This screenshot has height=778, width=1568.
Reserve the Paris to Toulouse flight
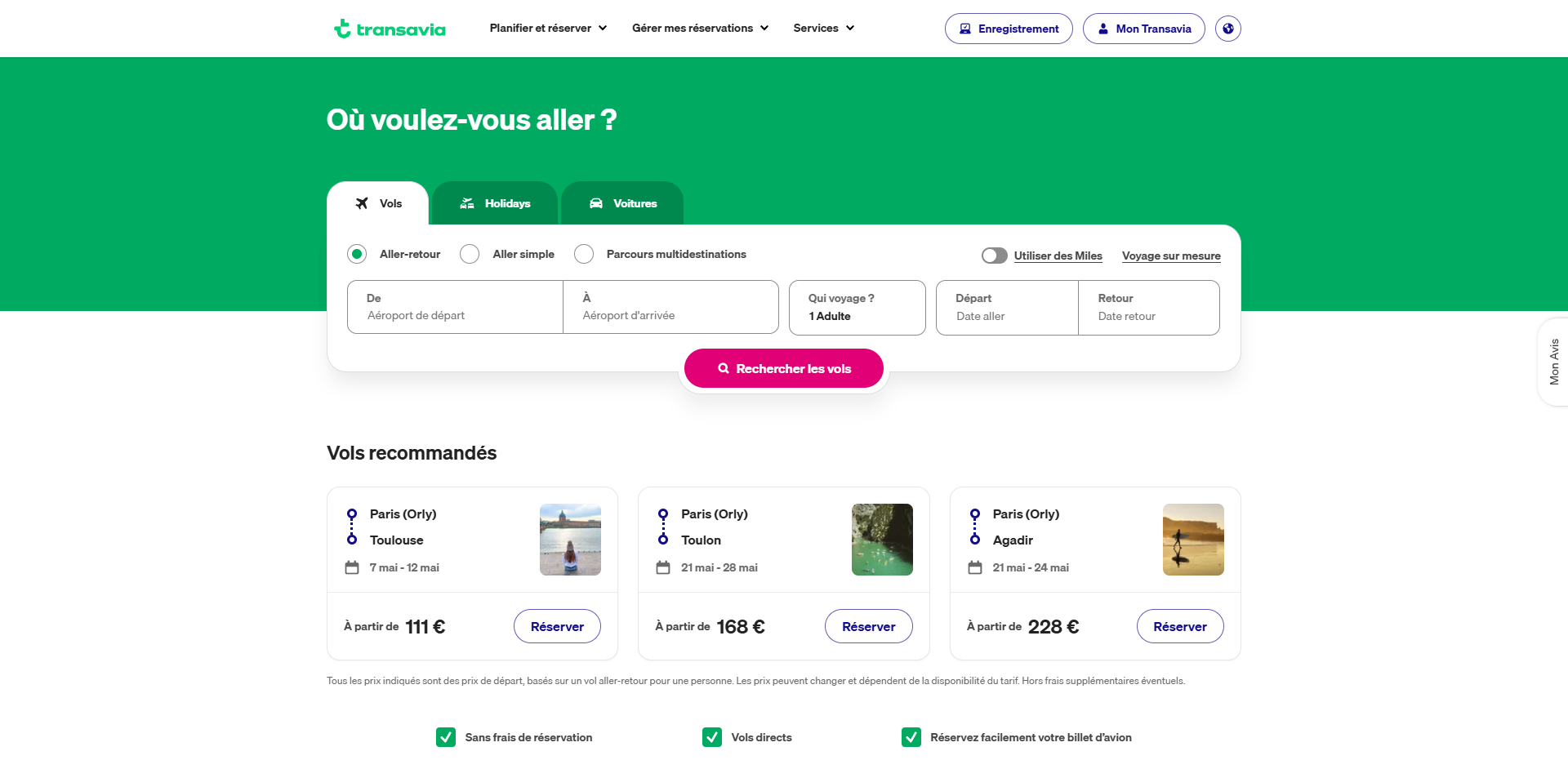tap(557, 626)
